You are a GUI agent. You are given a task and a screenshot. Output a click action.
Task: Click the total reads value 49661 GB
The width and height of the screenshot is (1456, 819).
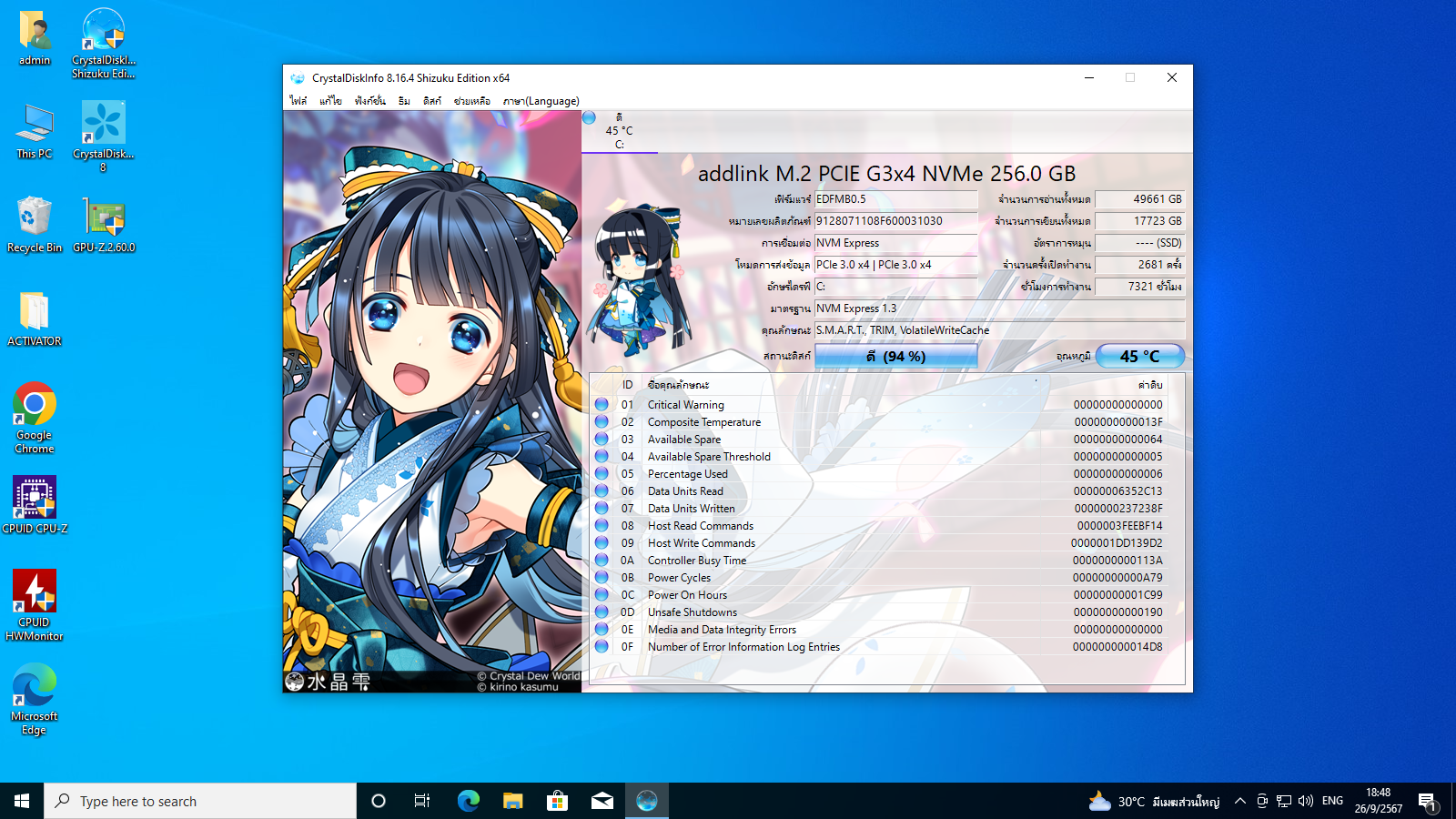click(1140, 199)
